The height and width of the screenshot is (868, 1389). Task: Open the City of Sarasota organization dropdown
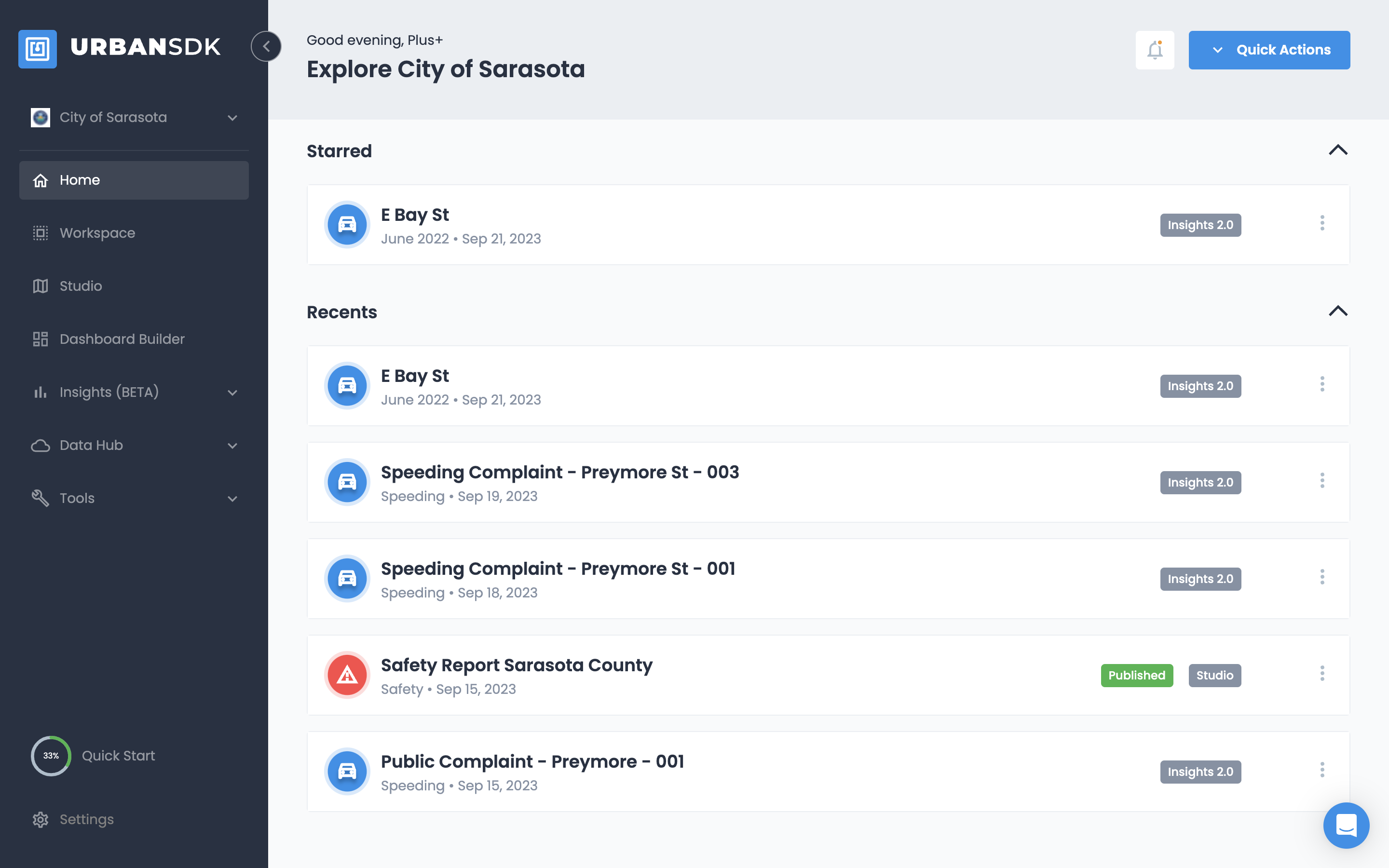pos(134,118)
